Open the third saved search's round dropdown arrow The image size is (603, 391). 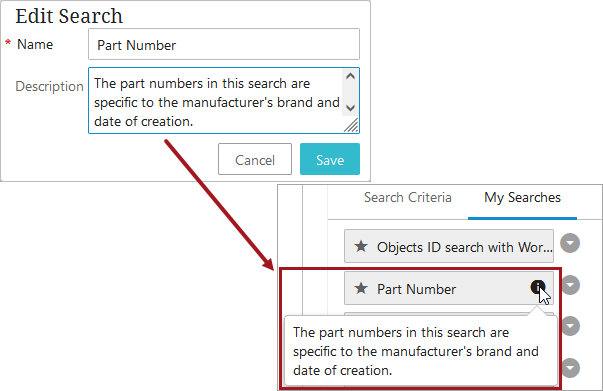(x=570, y=326)
